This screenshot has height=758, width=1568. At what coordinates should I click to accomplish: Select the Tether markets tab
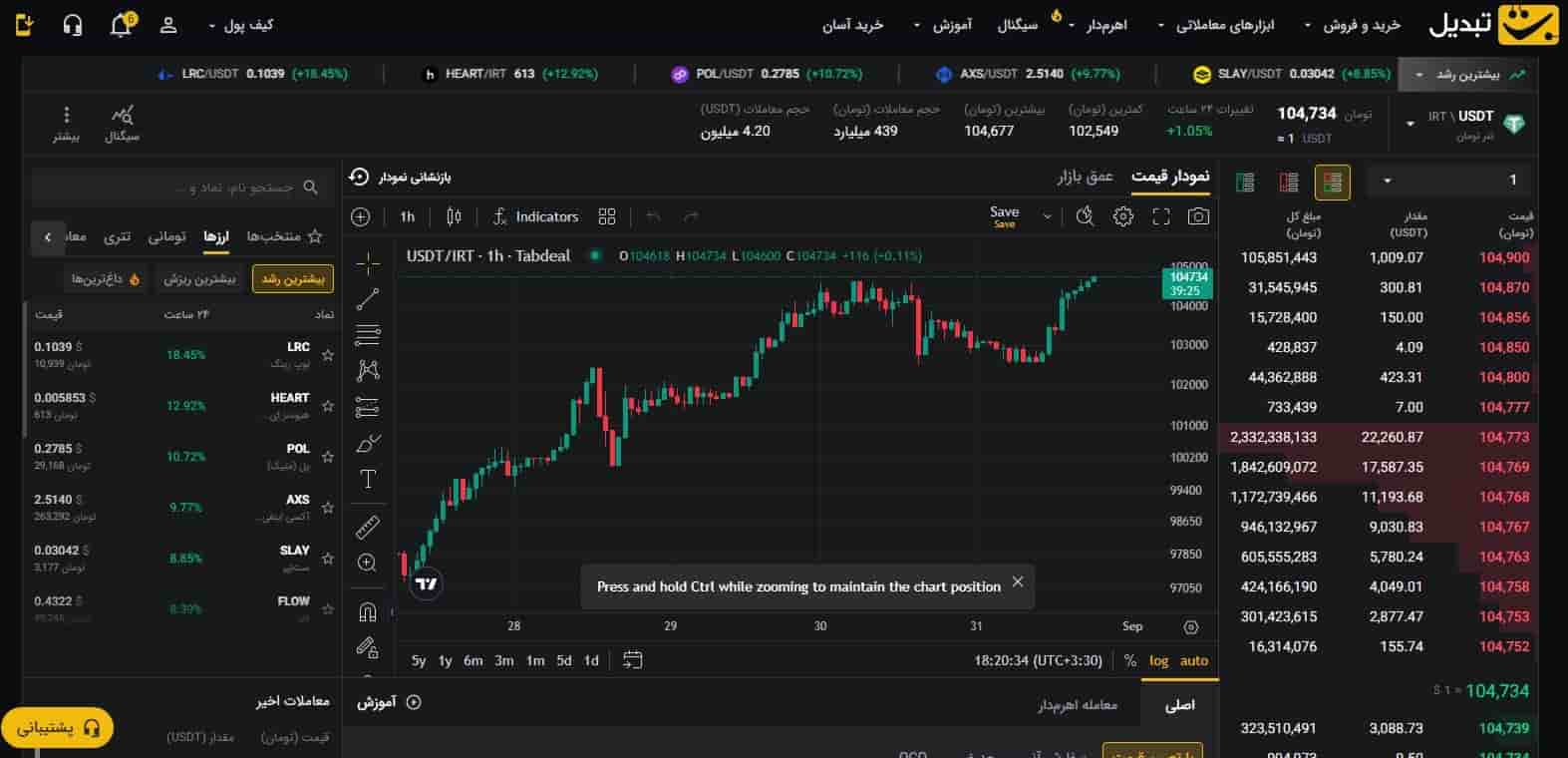click(x=118, y=236)
